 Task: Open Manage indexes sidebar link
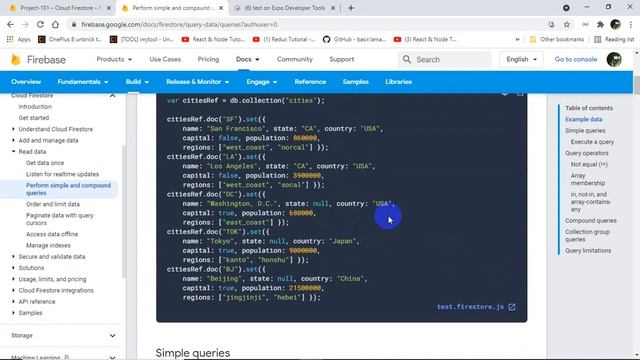(x=48, y=245)
